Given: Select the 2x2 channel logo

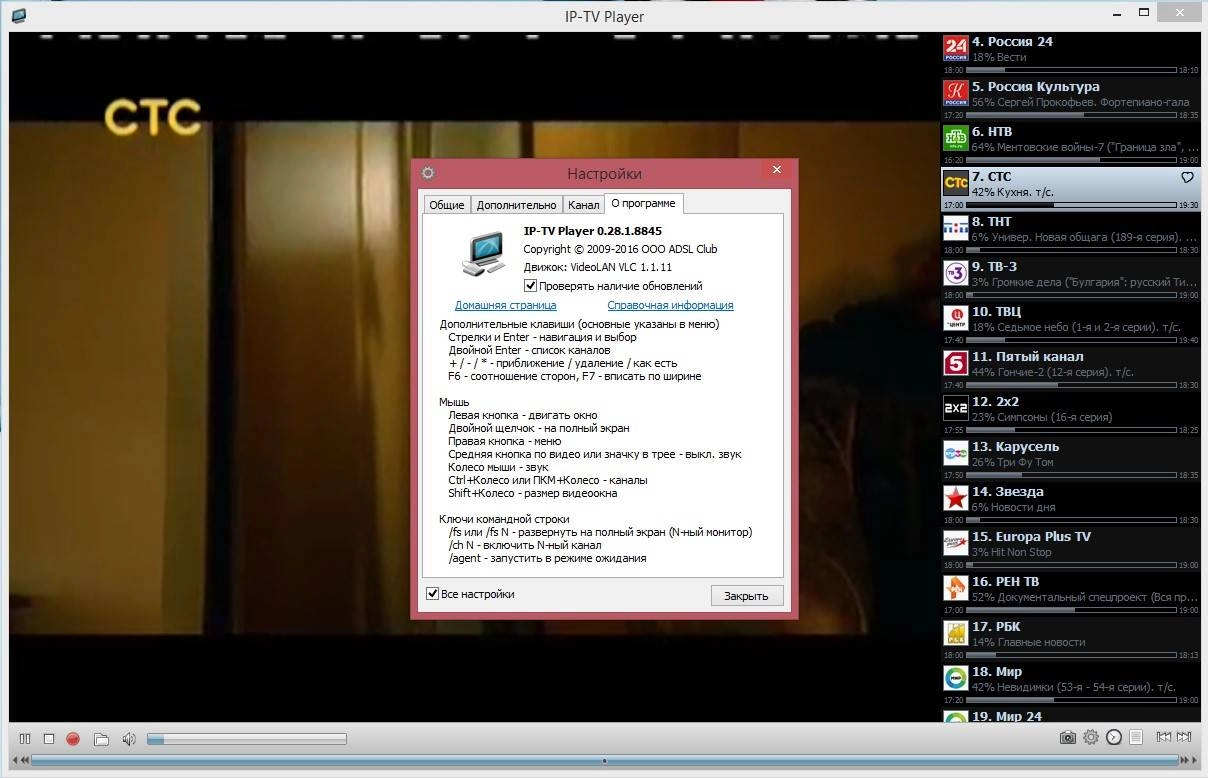Looking at the screenshot, I should click(x=956, y=408).
